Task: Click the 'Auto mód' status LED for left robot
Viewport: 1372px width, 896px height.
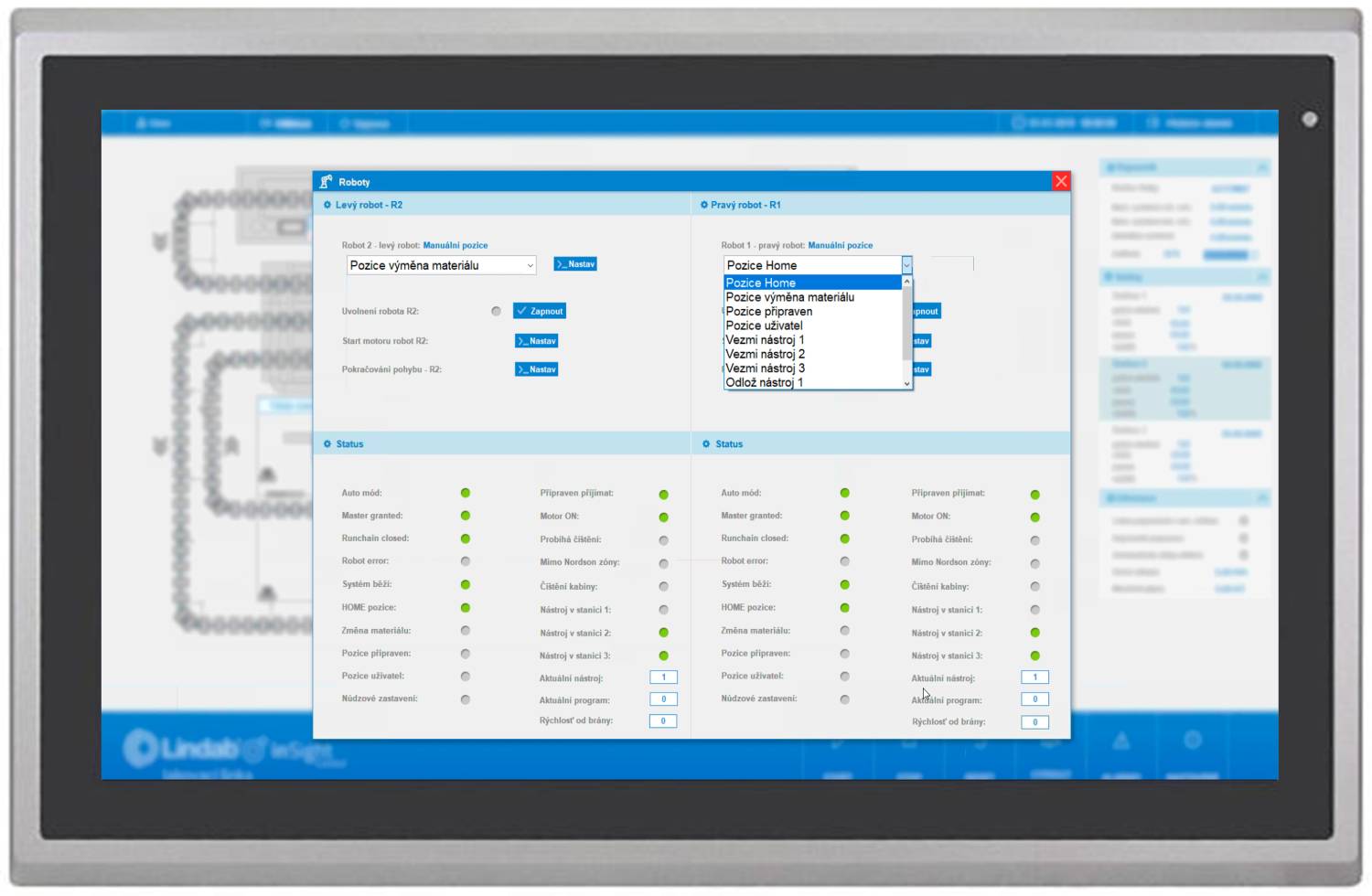Action: pos(466,492)
